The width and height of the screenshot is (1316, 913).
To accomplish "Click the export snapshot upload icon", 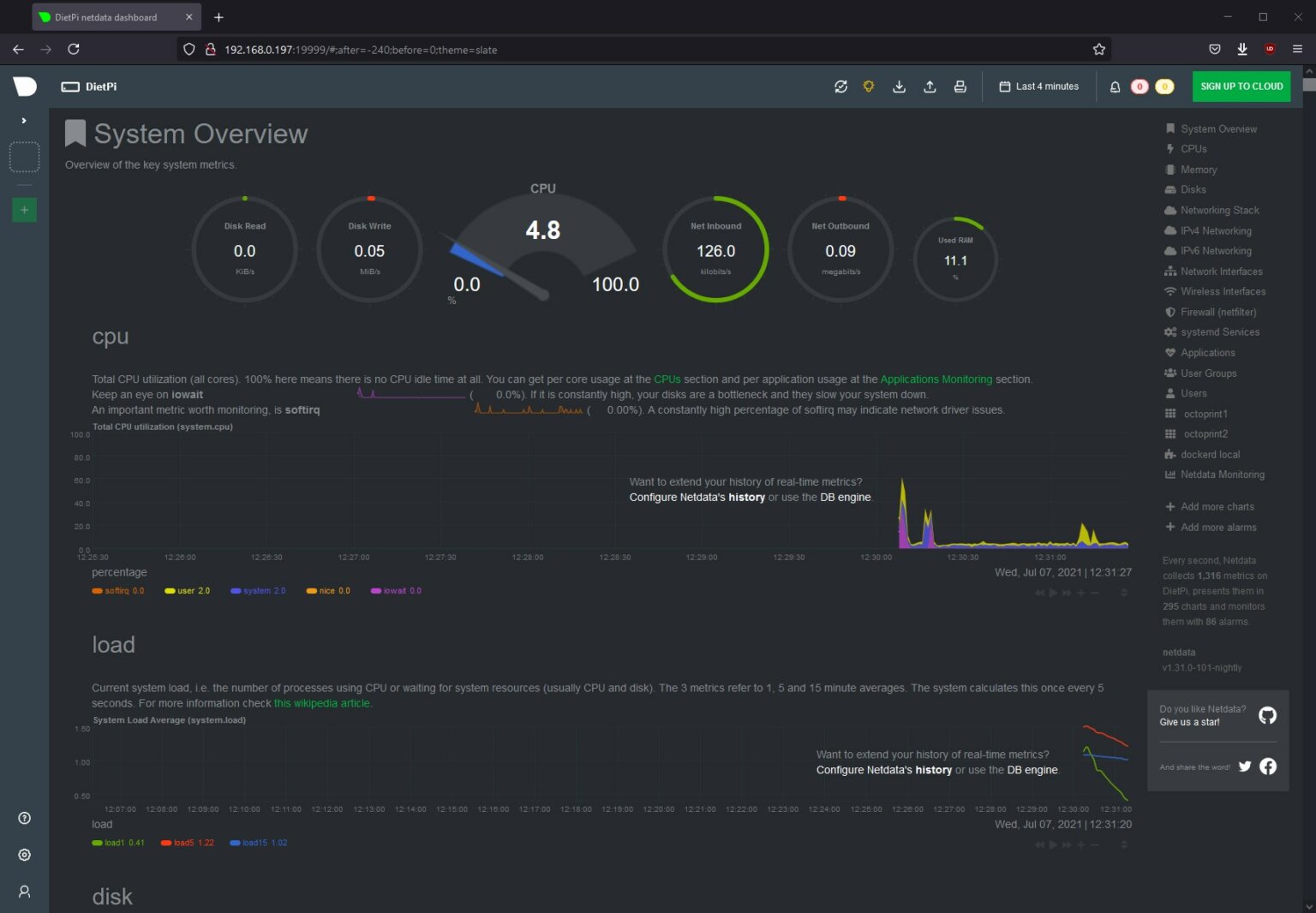I will [930, 87].
